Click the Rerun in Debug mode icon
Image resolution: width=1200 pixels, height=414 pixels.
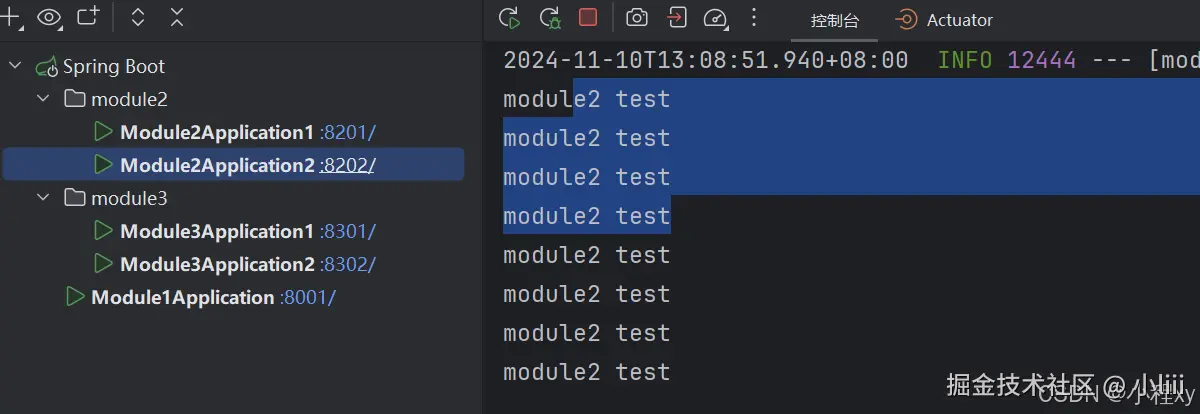[549, 18]
